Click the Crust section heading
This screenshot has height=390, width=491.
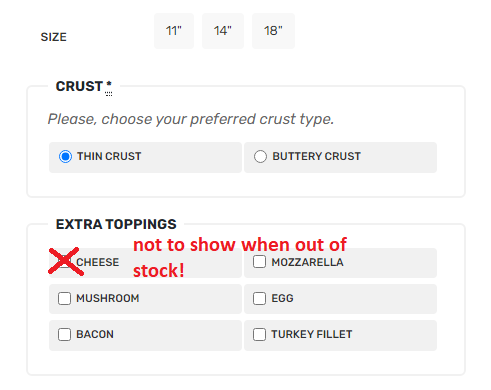pos(79,86)
